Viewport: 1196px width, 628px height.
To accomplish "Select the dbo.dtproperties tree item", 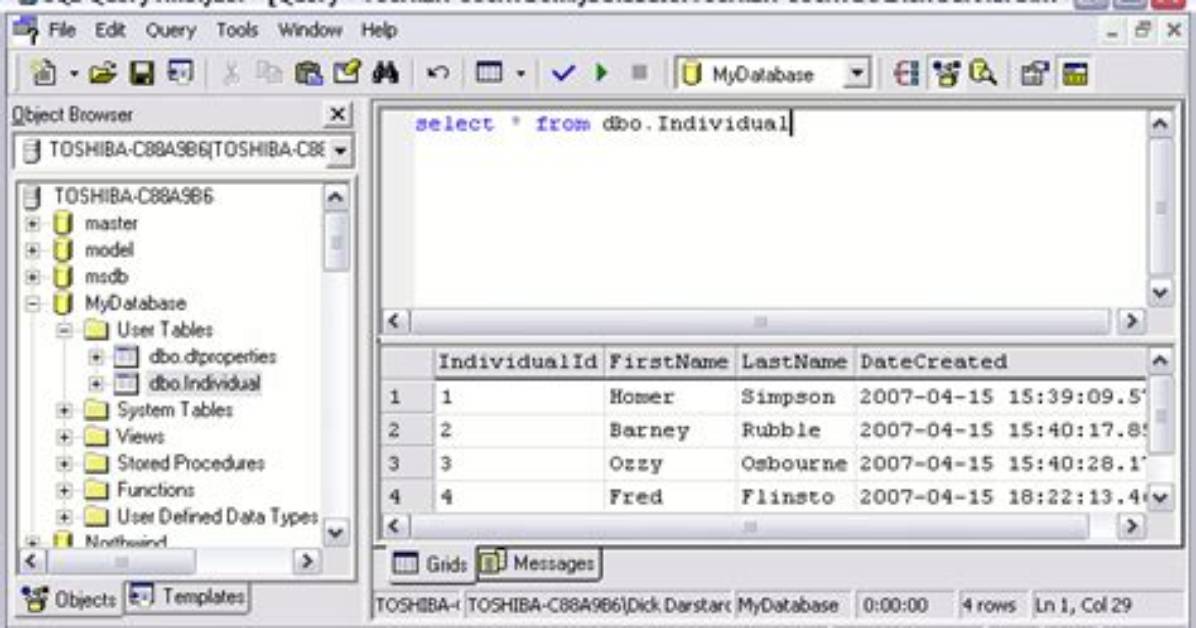I will tap(212, 356).
